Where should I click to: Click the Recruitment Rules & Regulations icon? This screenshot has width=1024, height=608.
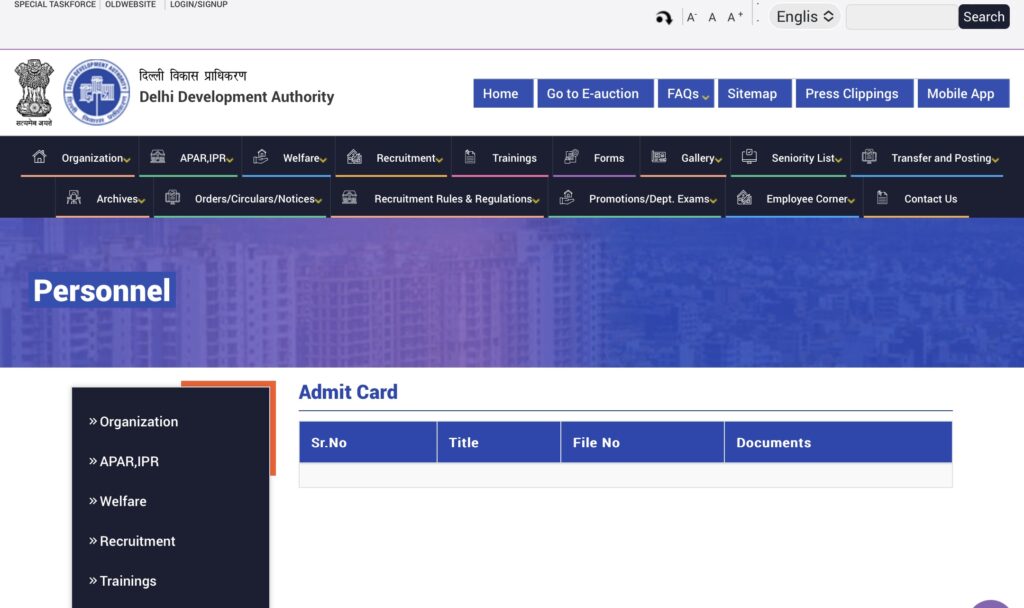pyautogui.click(x=349, y=197)
